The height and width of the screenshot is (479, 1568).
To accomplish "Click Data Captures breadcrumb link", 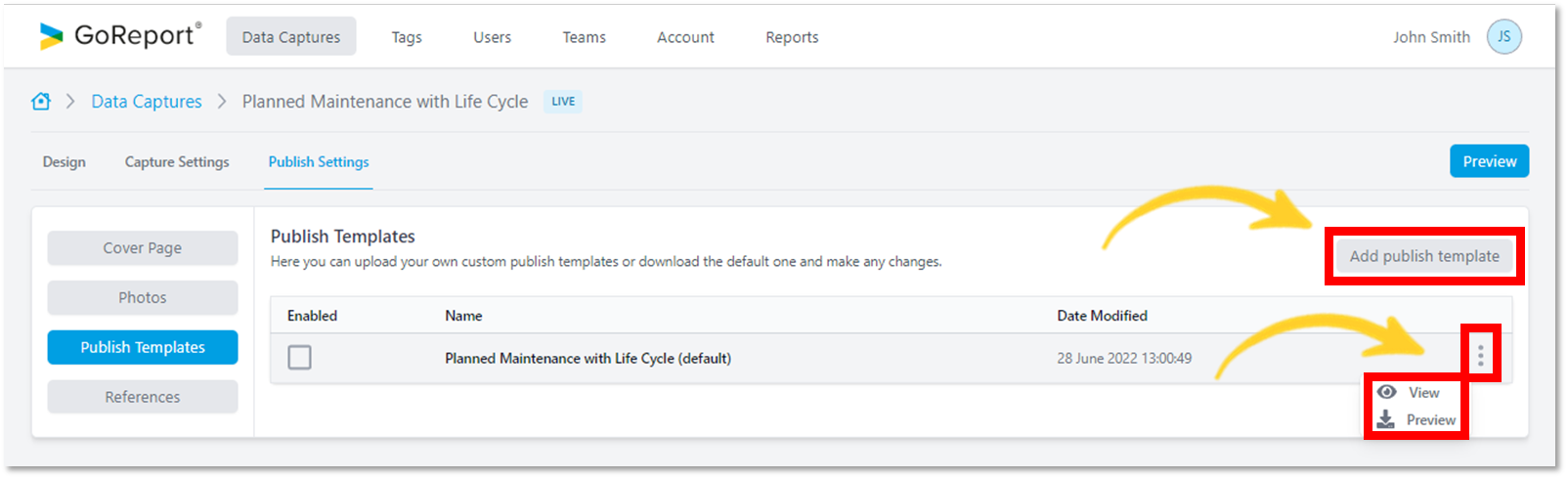I will point(147,102).
